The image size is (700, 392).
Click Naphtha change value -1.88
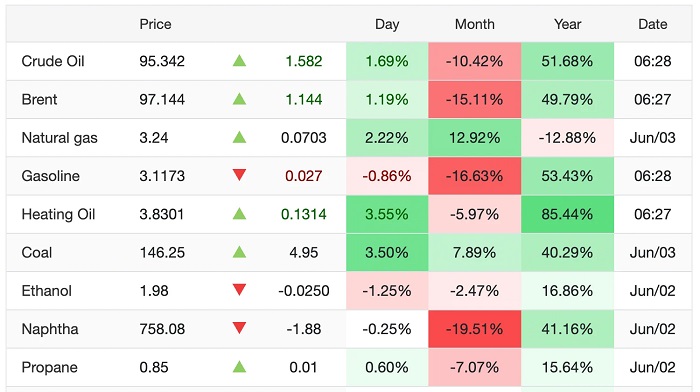304,329
